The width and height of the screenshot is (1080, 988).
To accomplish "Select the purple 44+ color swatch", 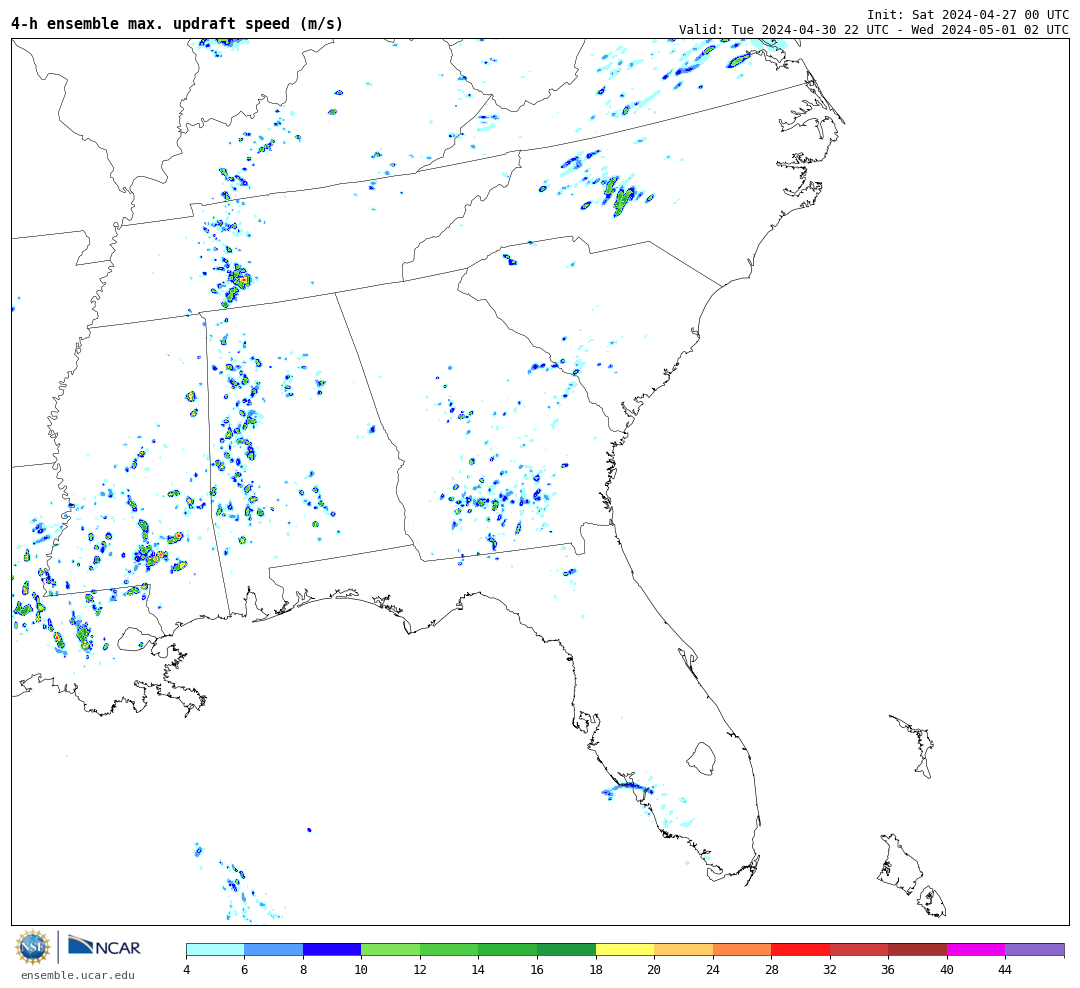I will [1035, 950].
